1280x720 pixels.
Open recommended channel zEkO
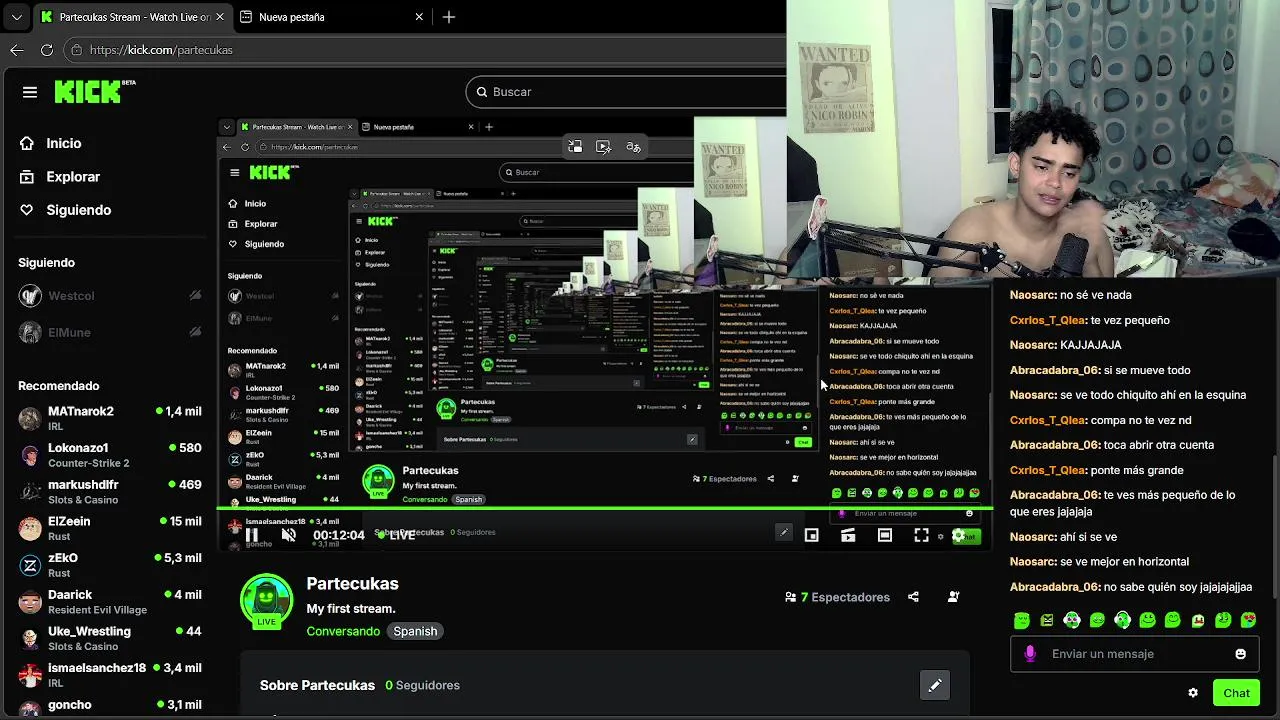(x=110, y=565)
